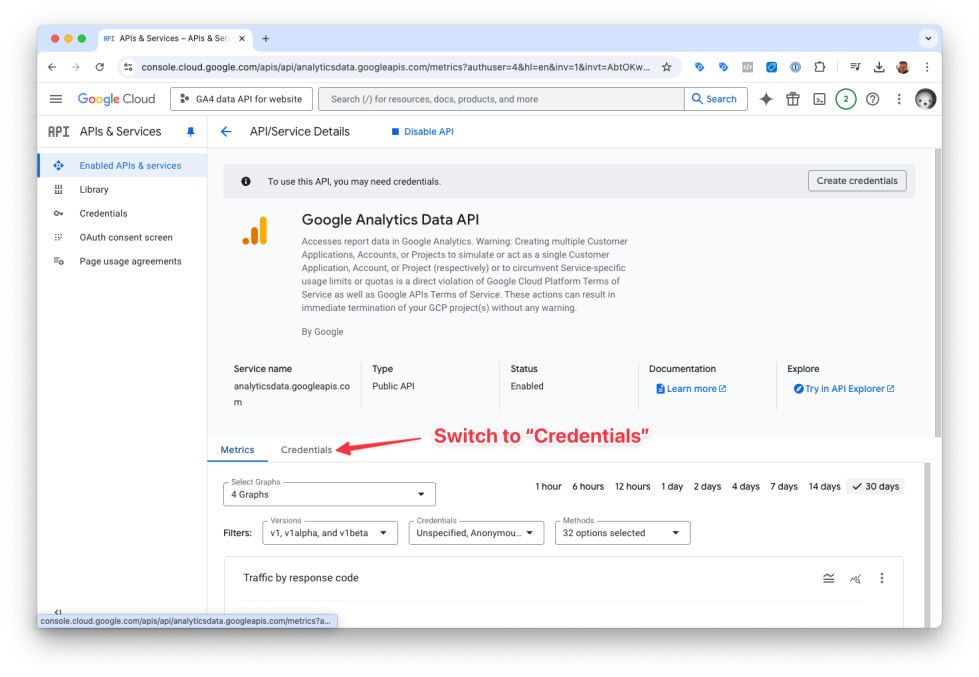The image size is (979, 677).
Task: Open the Google account avatar
Action: tap(925, 99)
